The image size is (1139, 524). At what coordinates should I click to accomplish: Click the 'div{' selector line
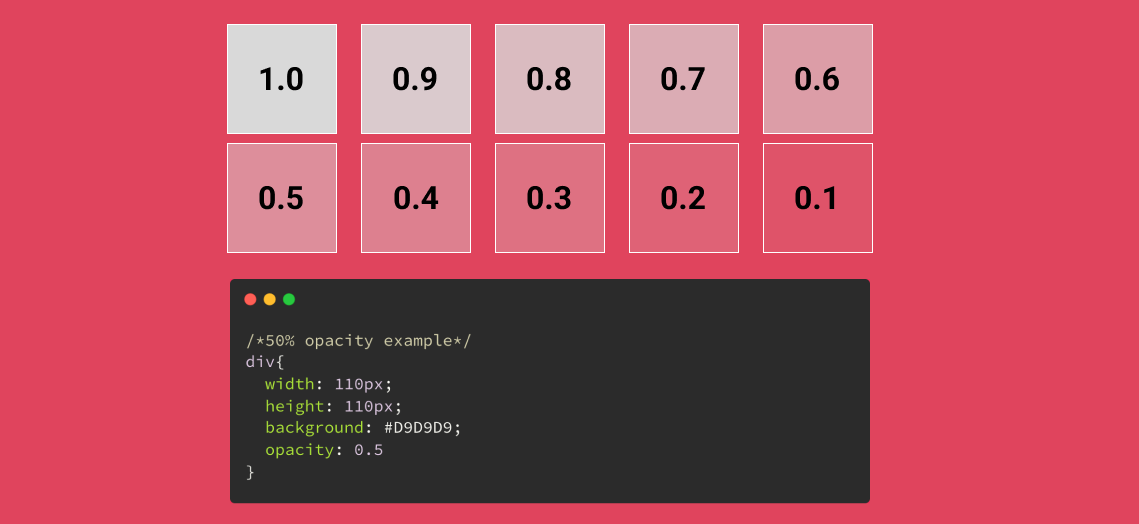click(x=265, y=362)
